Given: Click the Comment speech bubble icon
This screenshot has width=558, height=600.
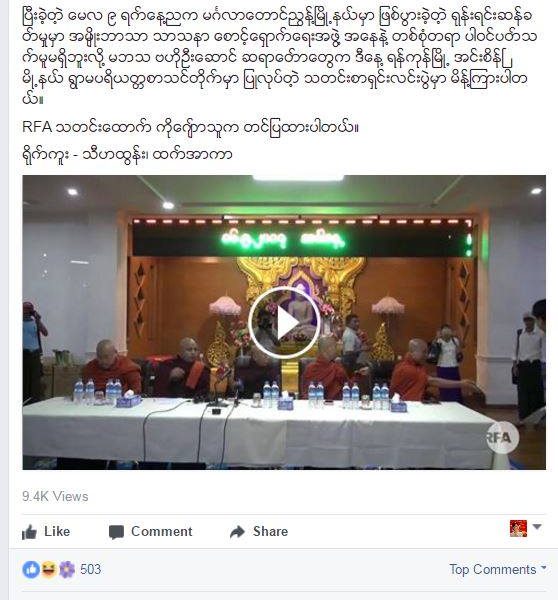Looking at the screenshot, I should coord(116,532).
